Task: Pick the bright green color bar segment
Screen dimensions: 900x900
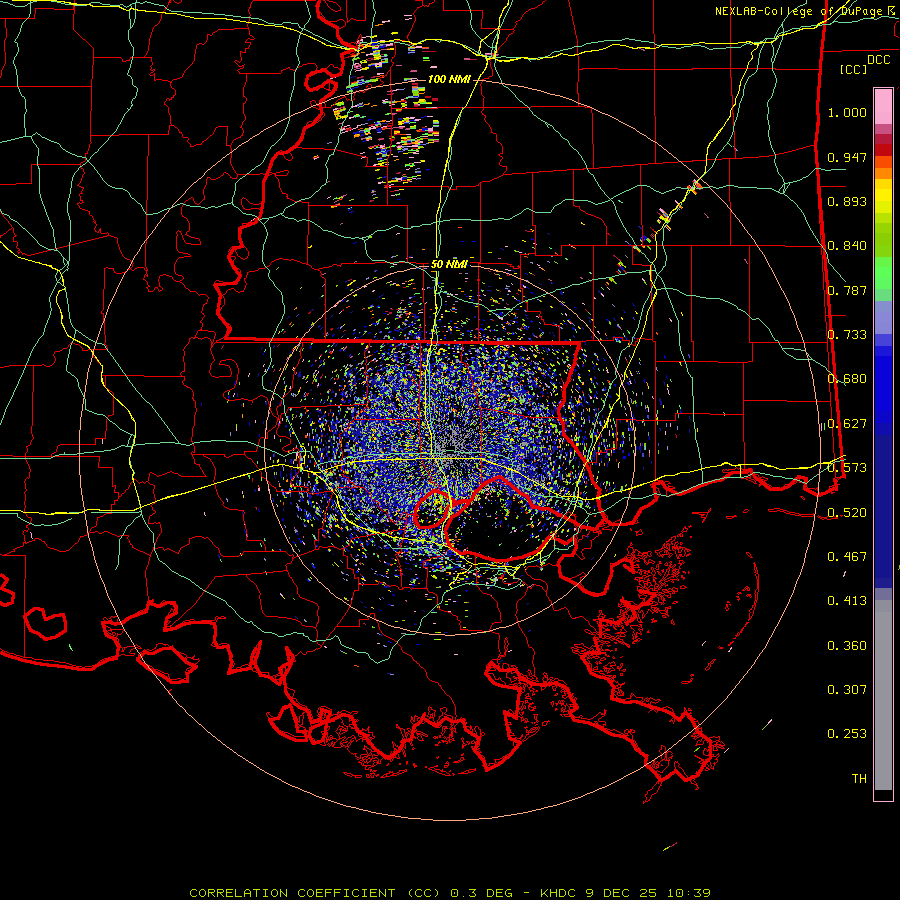Action: click(x=883, y=273)
